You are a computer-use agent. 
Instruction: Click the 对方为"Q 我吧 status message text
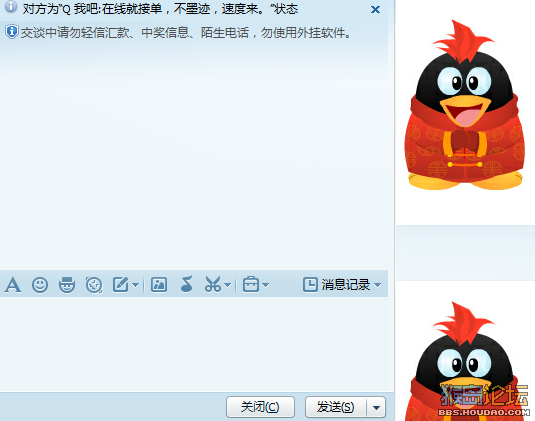[x=160, y=9]
